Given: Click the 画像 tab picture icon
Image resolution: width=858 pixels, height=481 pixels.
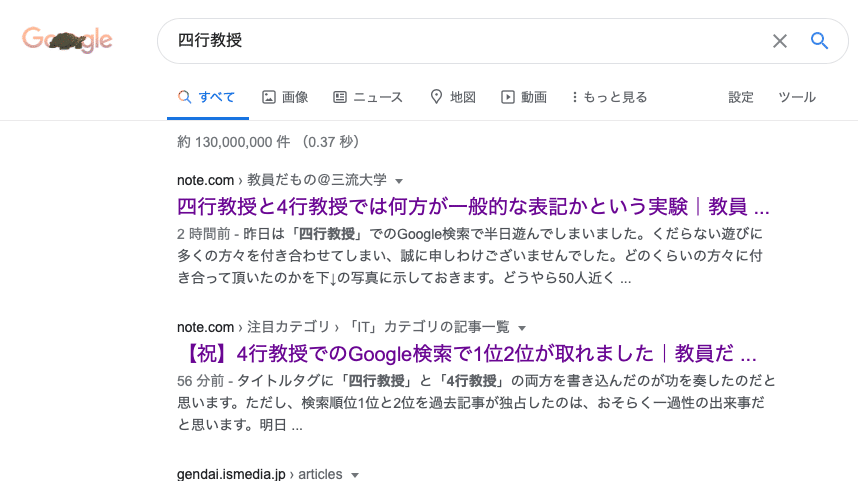Looking at the screenshot, I should click(x=269, y=97).
